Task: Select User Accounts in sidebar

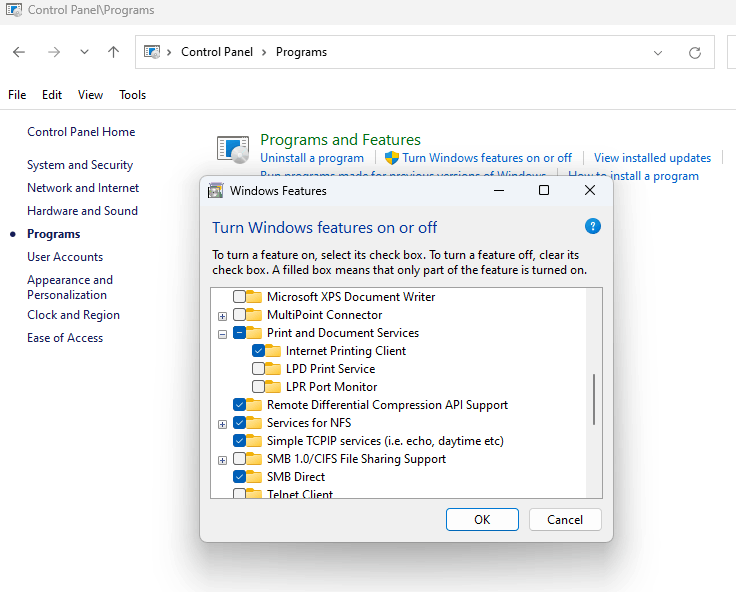Action: pyautogui.click(x=65, y=257)
